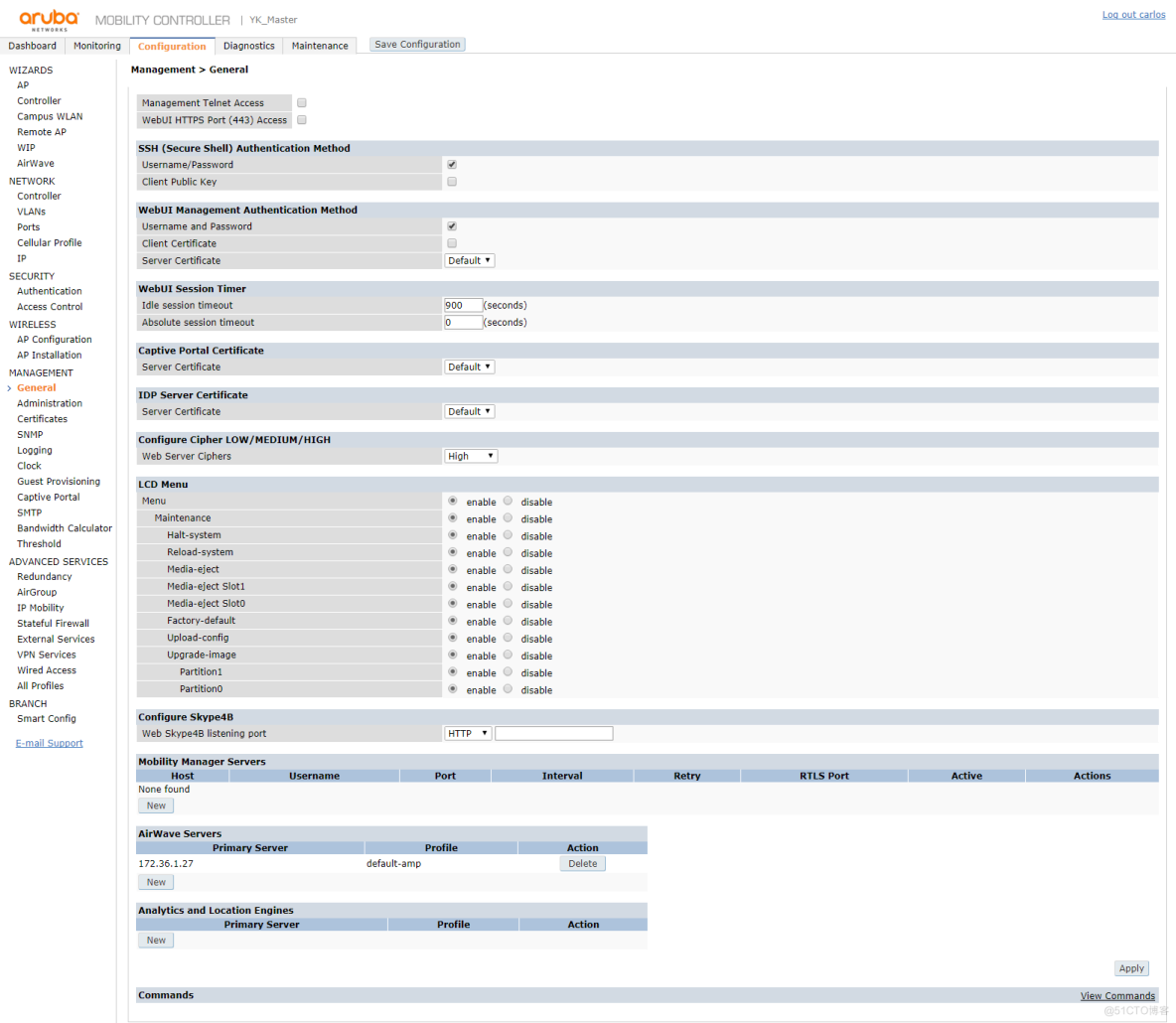Viewport: 1176px width, 1023px height.
Task: Open the Diagnostics tab
Action: (x=249, y=46)
